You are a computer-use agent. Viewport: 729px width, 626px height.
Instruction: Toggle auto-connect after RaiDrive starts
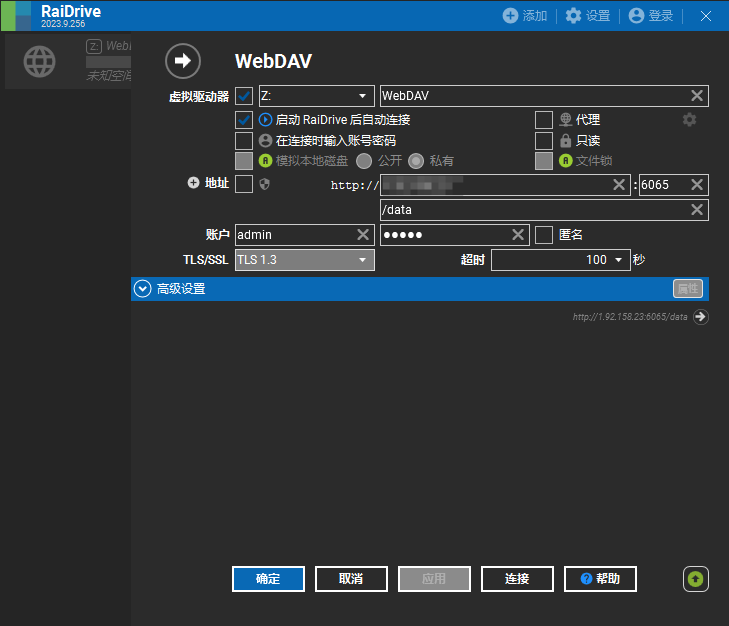[244, 120]
